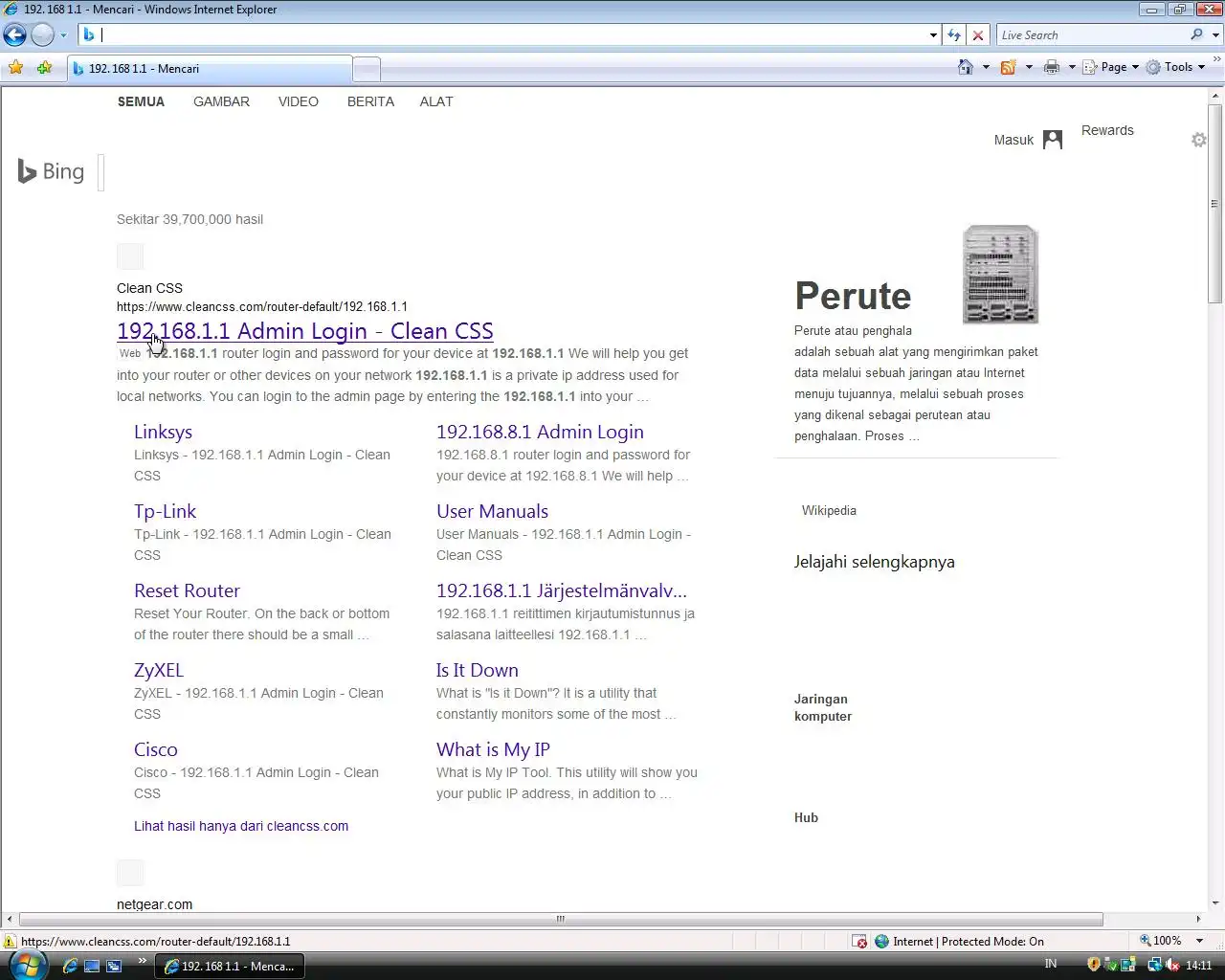1225x980 pixels.
Task: Expand the Home button dropdown arrow
Action: (x=986, y=67)
